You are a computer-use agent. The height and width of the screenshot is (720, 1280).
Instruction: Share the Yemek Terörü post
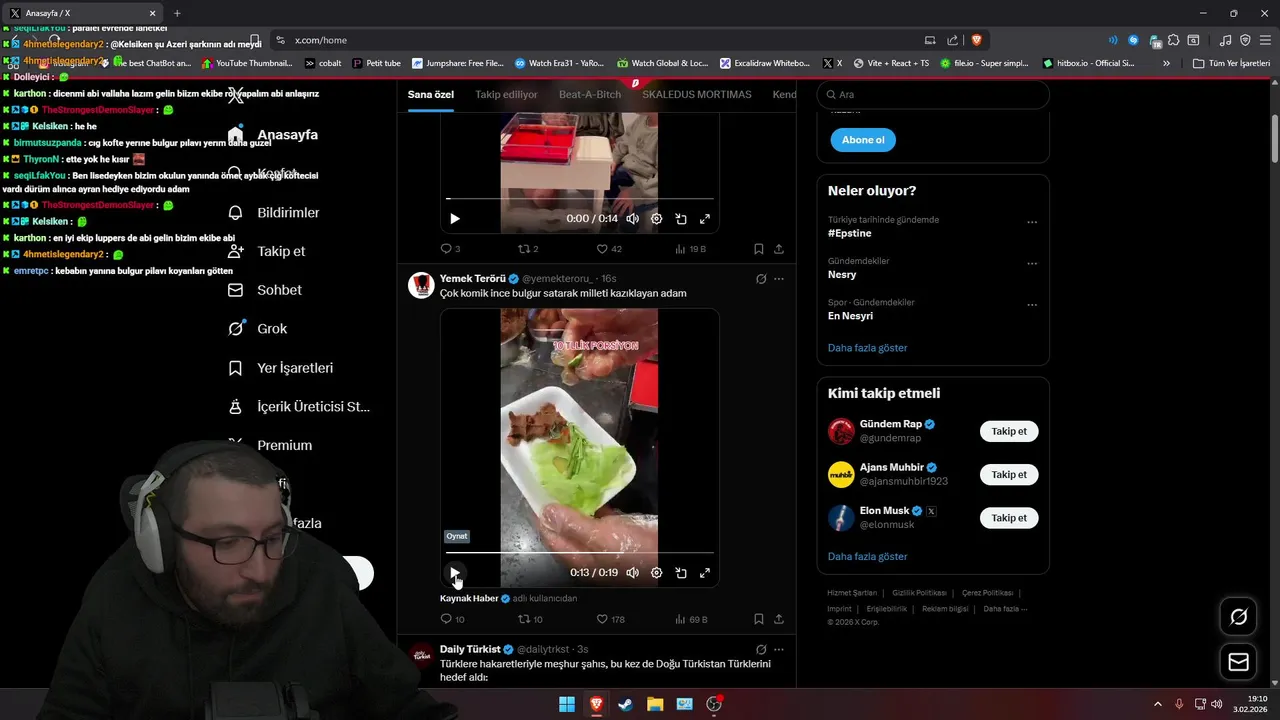tap(779, 619)
